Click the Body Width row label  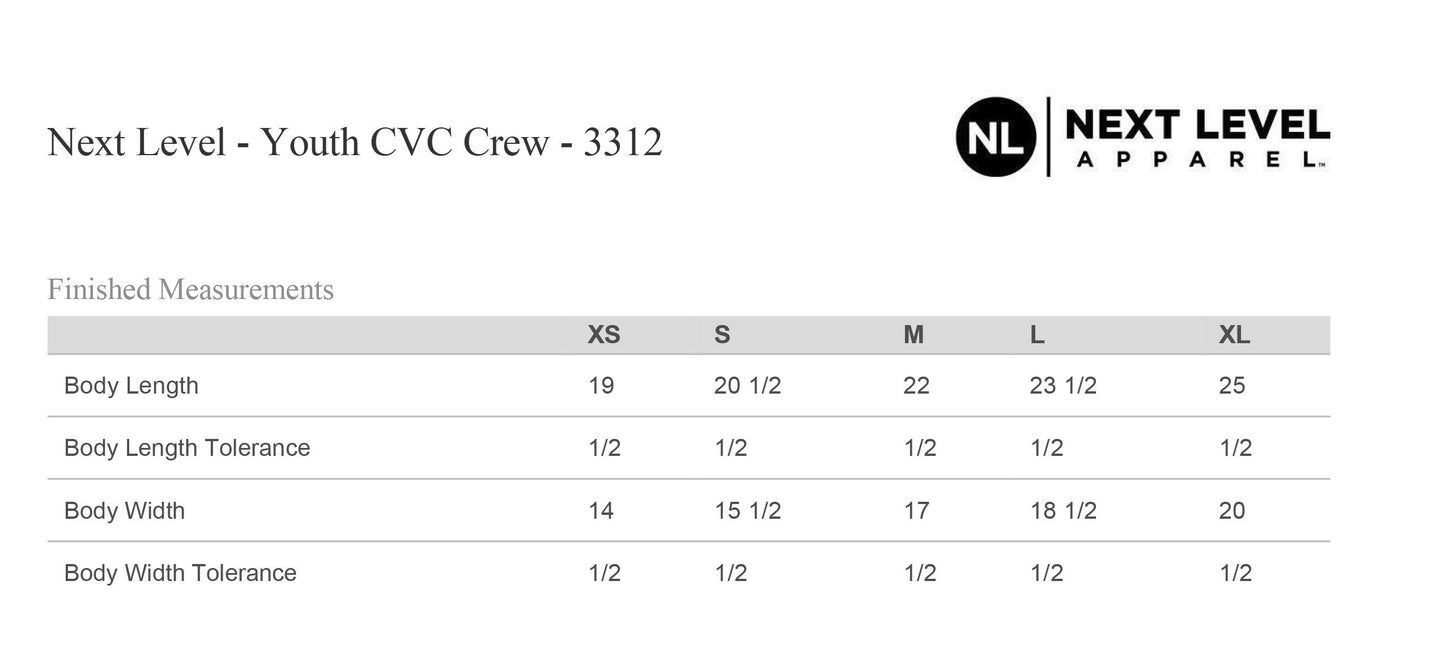pos(124,511)
